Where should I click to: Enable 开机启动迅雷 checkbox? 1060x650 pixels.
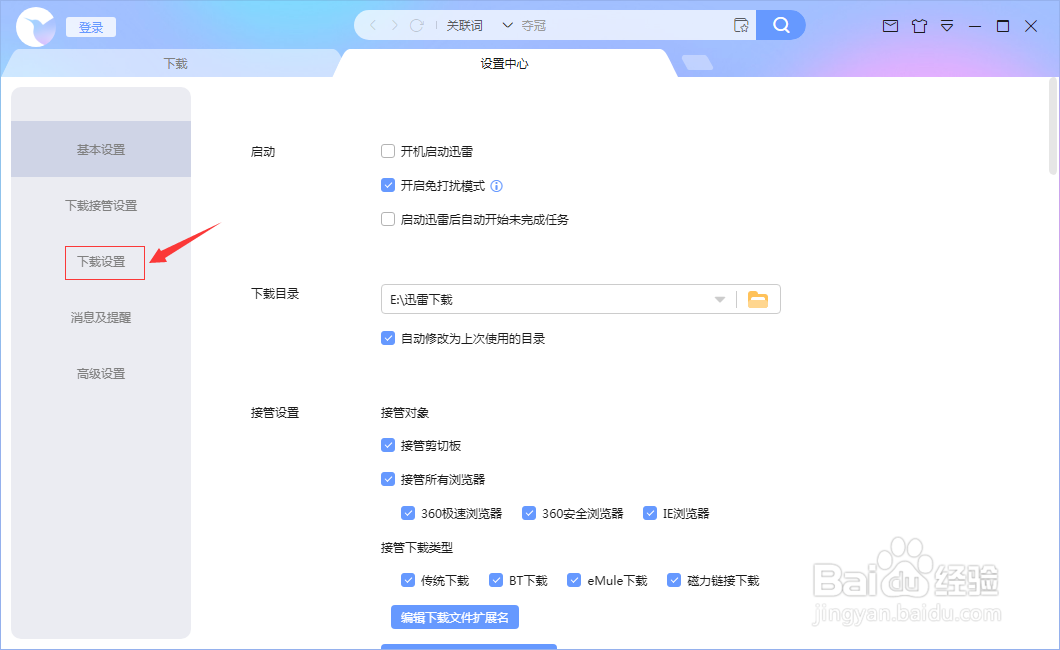tap(388, 151)
